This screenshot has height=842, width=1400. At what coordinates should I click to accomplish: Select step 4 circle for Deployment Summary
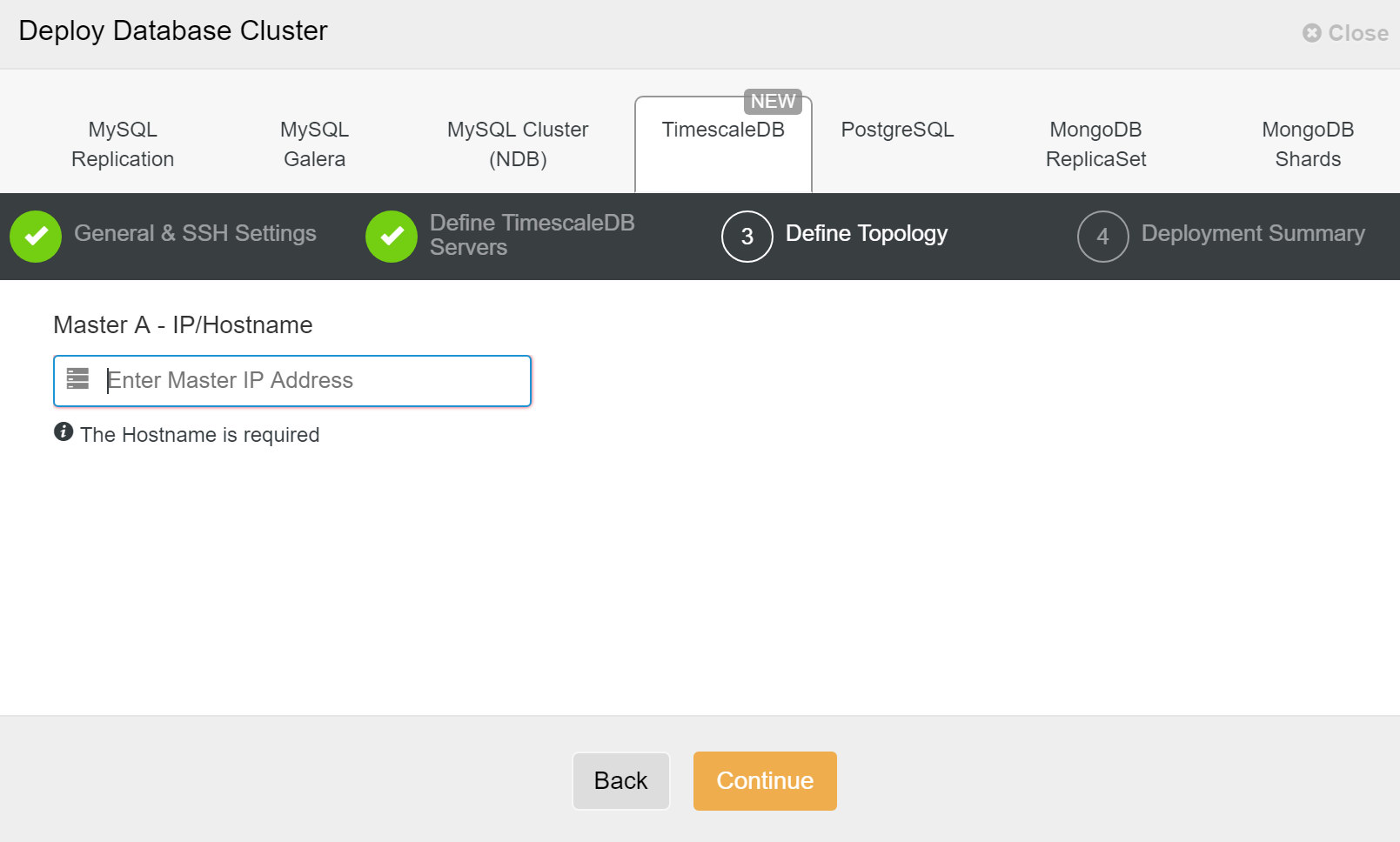tap(1103, 237)
